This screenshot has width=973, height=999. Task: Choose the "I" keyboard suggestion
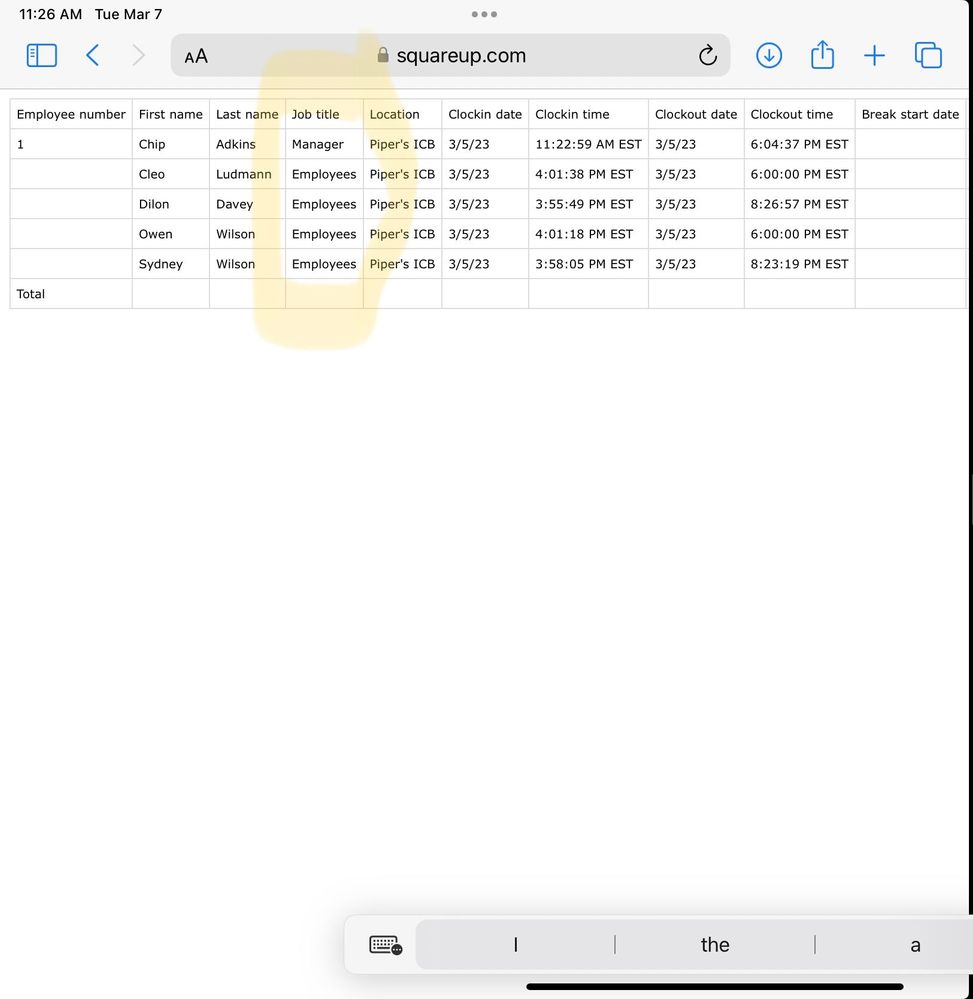coord(515,945)
